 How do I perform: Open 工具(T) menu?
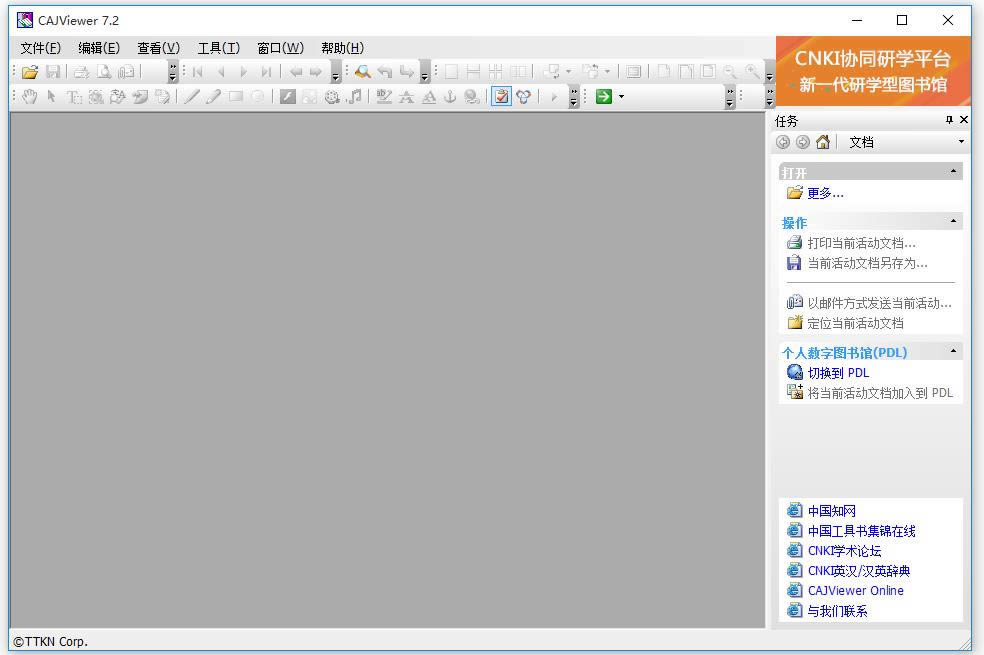pyautogui.click(x=218, y=48)
